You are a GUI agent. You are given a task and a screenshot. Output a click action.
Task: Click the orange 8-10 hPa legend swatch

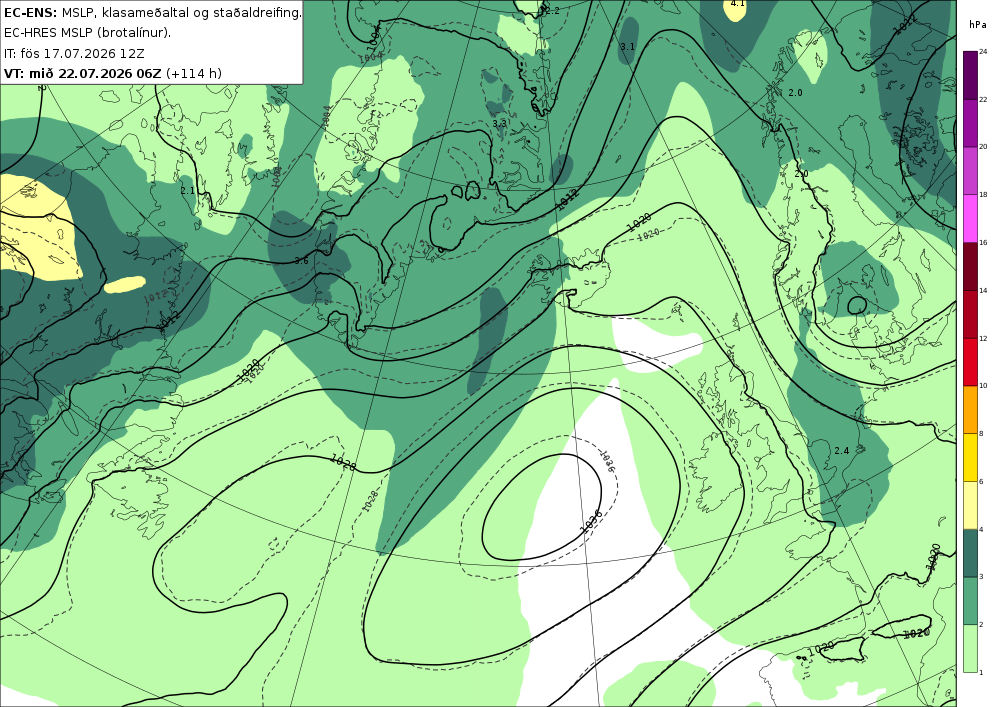970,410
